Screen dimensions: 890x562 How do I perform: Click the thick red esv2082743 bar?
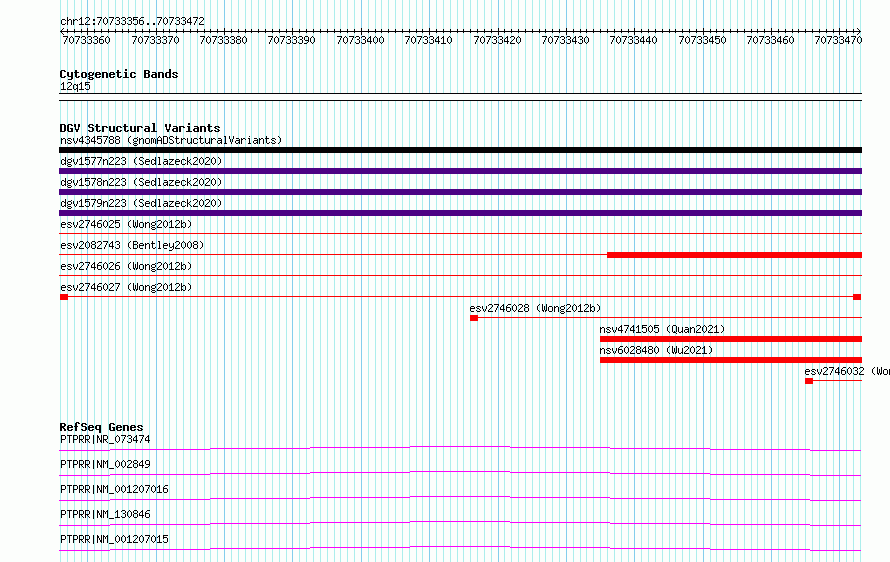click(x=734, y=255)
